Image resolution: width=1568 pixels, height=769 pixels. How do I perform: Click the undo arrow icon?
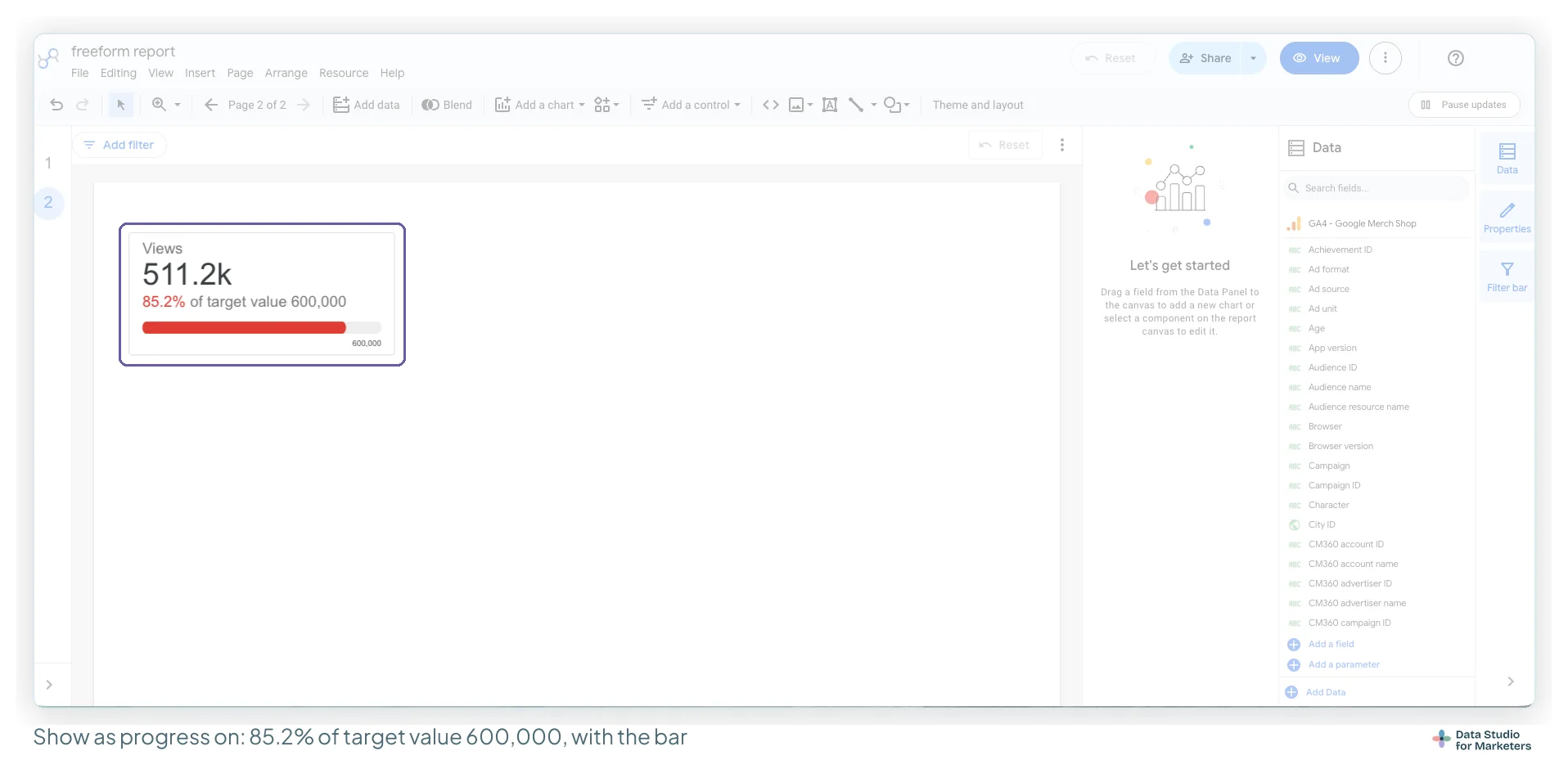(56, 105)
